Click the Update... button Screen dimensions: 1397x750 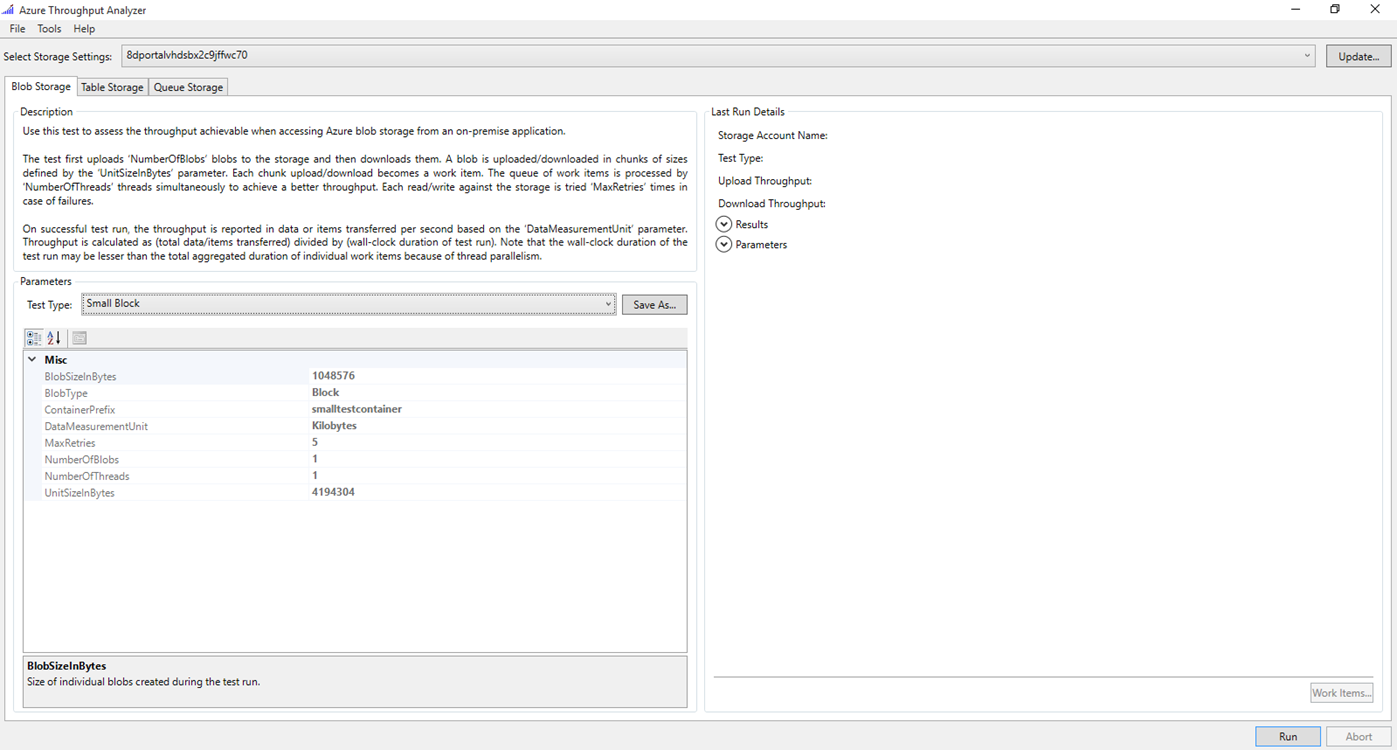click(x=1358, y=56)
